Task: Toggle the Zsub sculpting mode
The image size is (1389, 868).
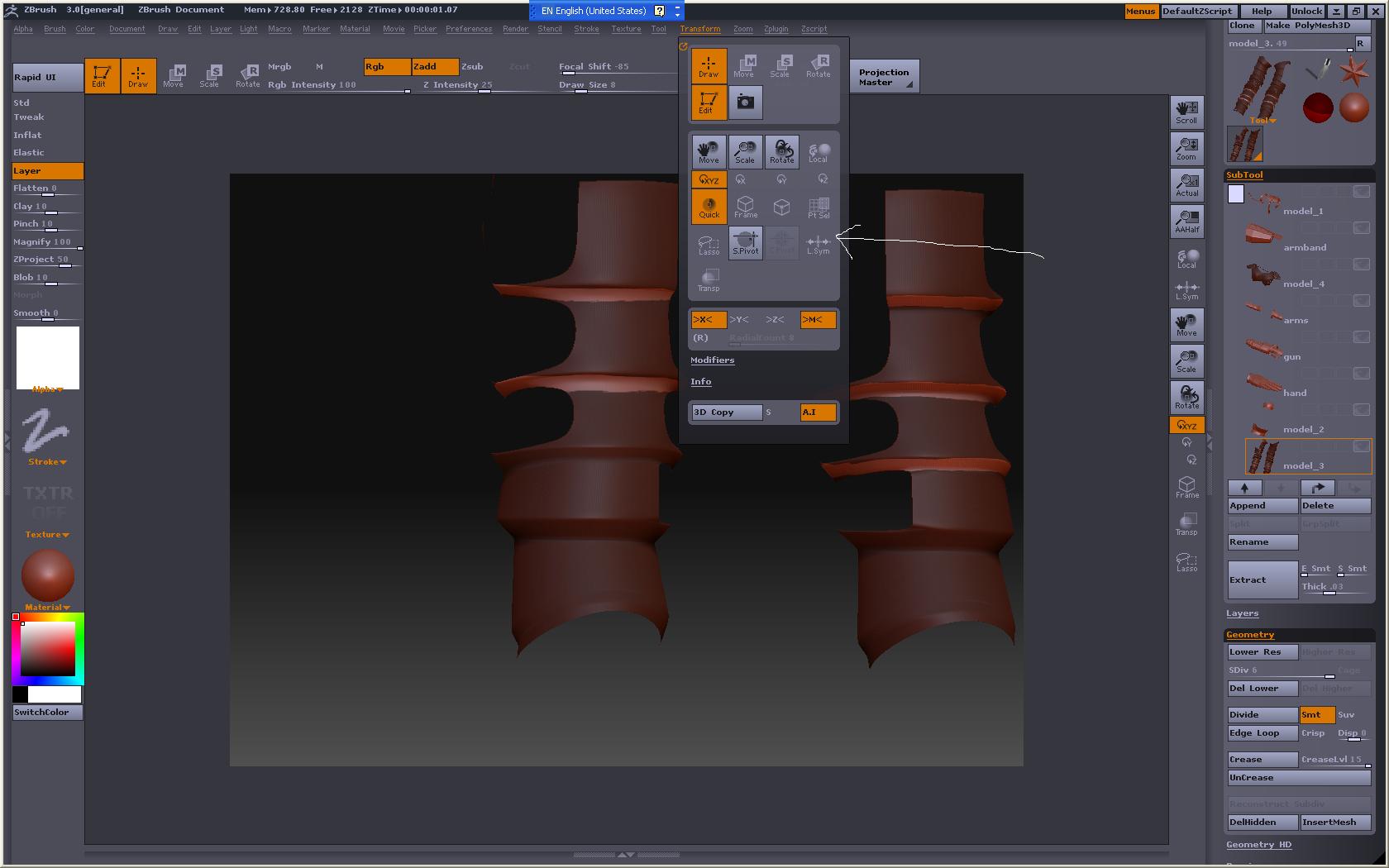Action: coord(472,67)
